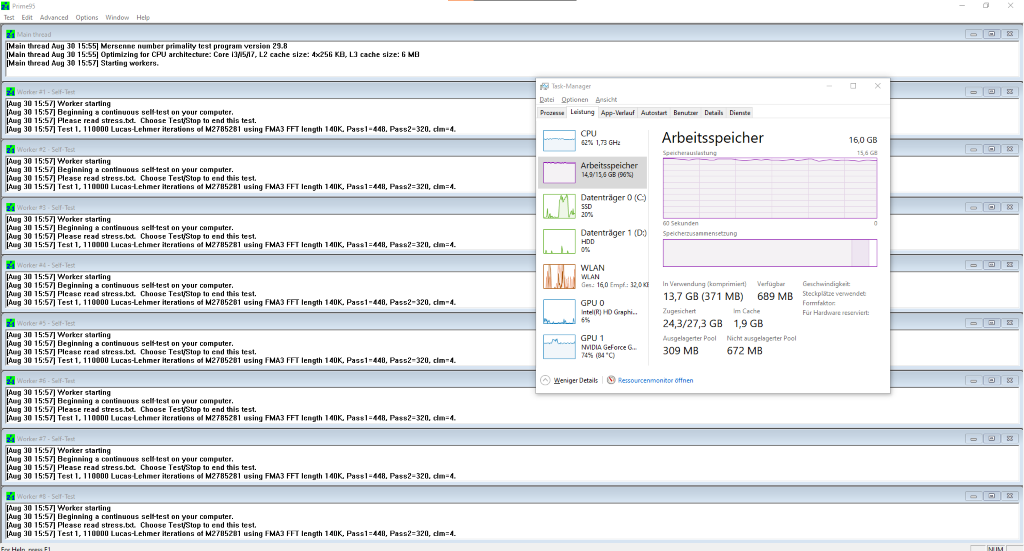Click the '672 MB' Nicht ausgelagerter Pool value
The width and height of the screenshot is (1024, 551).
744,351
